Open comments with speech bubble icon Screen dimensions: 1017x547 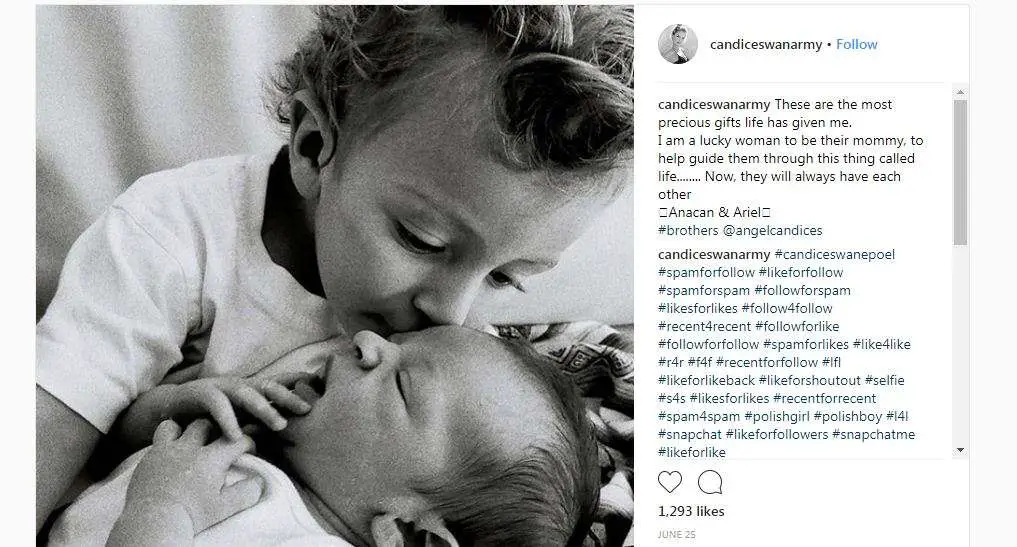click(710, 482)
